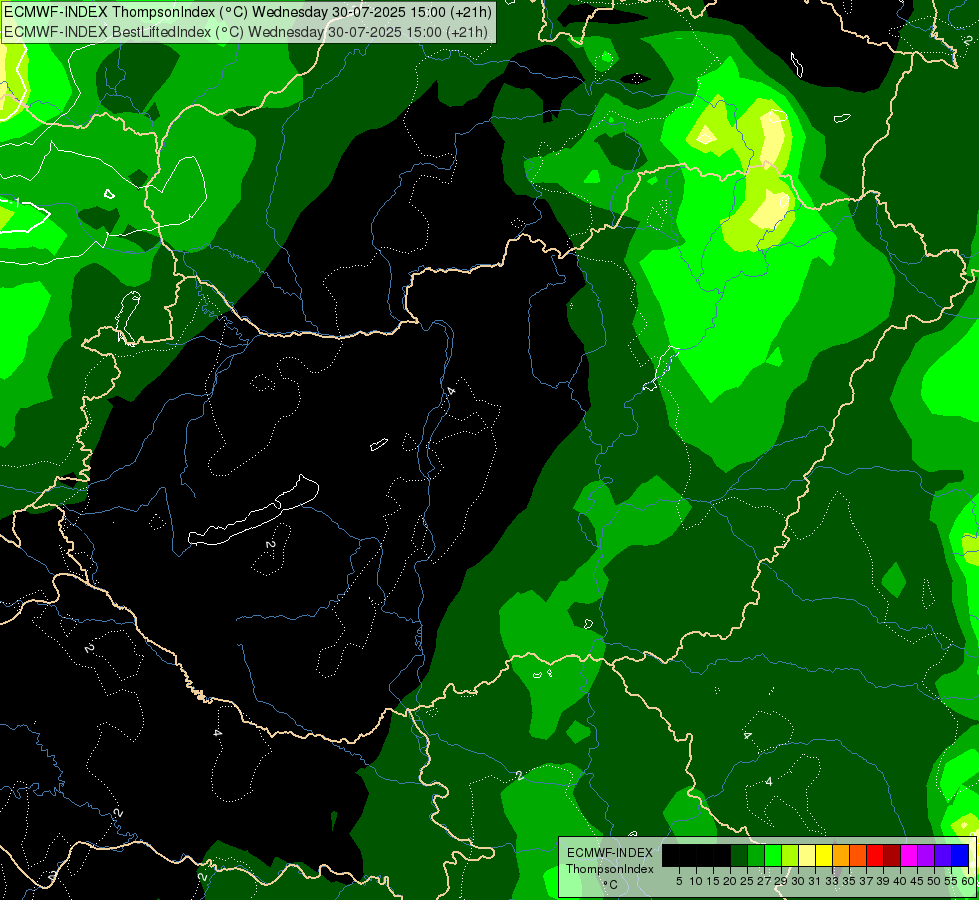Select the pale yellow 30-31 legend swatch
This screenshot has height=900, width=979.
(x=807, y=855)
